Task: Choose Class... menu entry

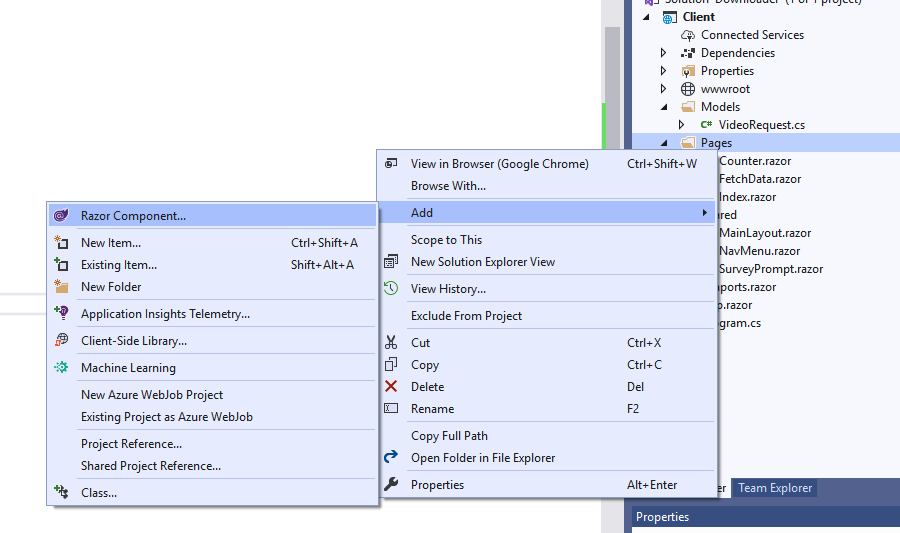Action: click(212, 492)
